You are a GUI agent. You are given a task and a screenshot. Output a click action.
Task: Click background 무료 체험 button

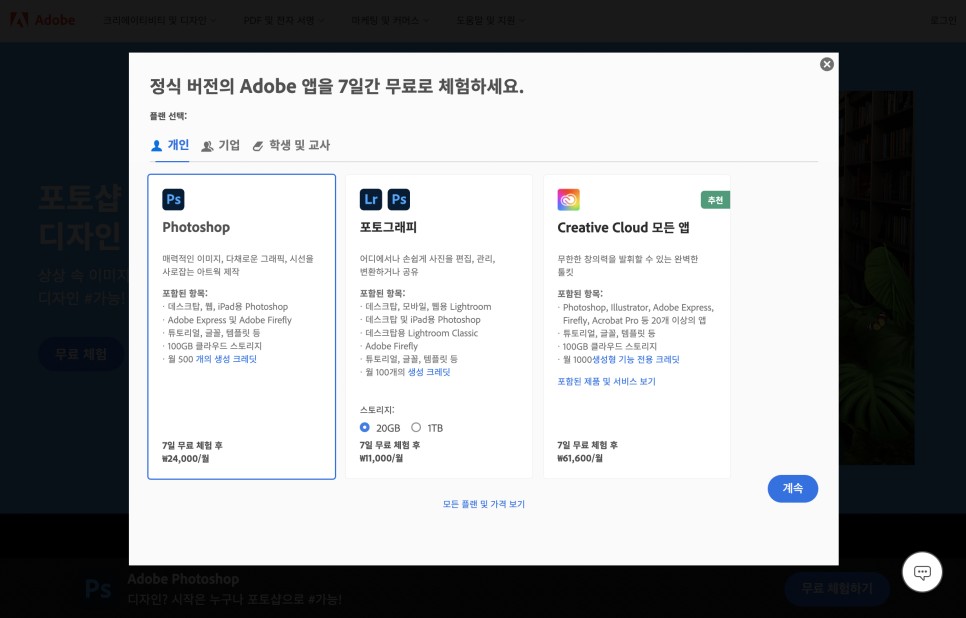tap(81, 354)
